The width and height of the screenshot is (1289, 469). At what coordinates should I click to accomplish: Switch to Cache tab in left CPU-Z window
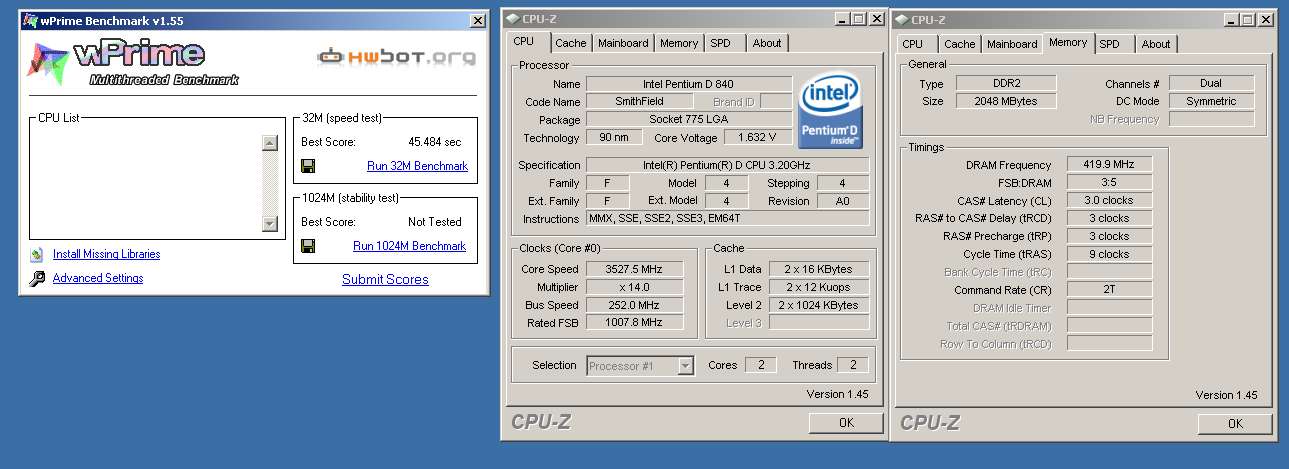pyautogui.click(x=571, y=43)
